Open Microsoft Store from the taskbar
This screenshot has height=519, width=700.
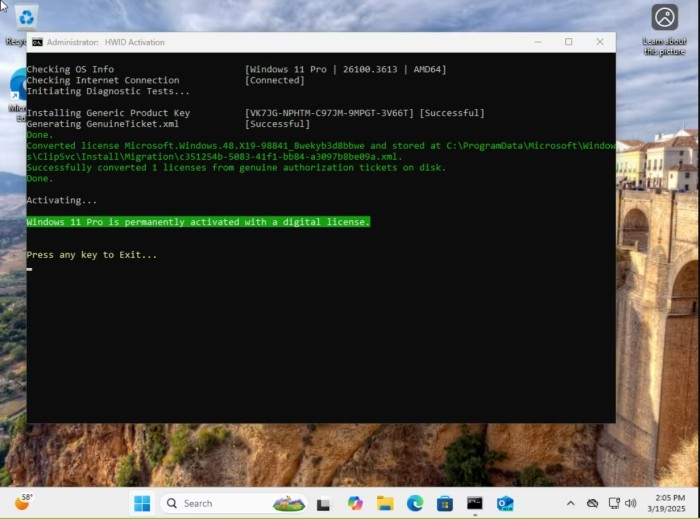tap(445, 504)
